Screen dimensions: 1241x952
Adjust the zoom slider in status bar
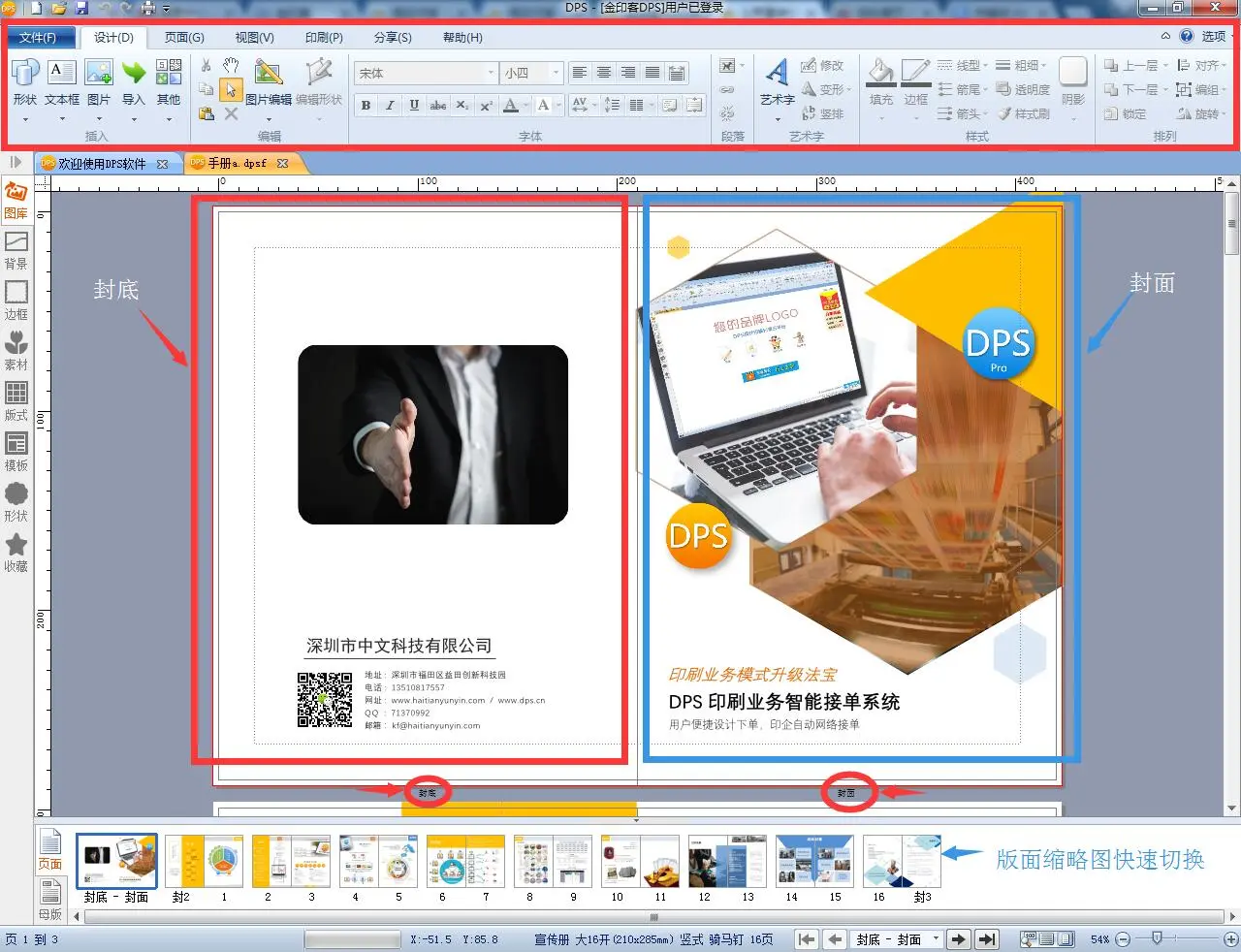pyautogui.click(x=1156, y=939)
